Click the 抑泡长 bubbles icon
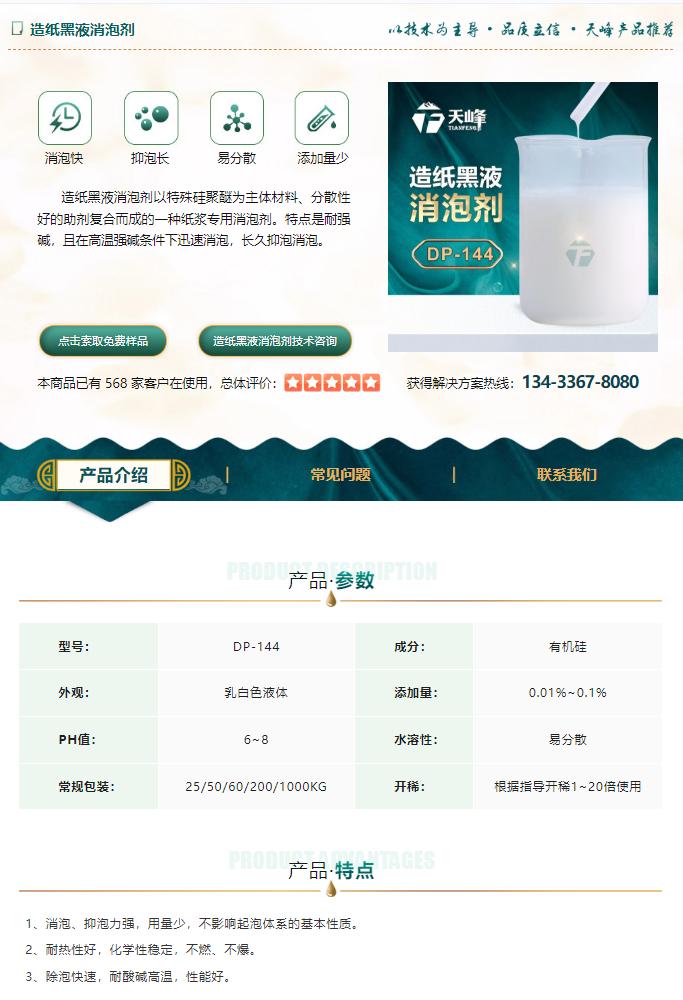 pyautogui.click(x=151, y=118)
